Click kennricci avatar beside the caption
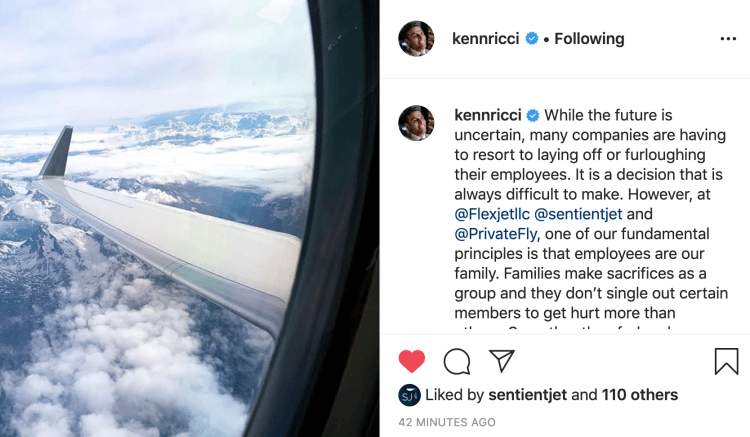The image size is (750, 437). tap(416, 123)
